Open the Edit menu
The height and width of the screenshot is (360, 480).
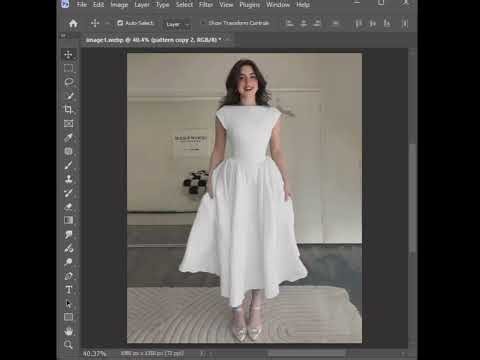point(98,5)
